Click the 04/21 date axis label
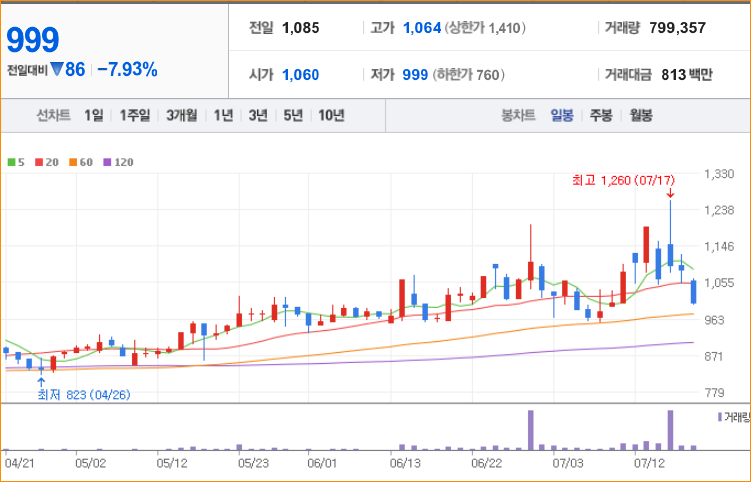The height and width of the screenshot is (482, 751). pos(20,463)
